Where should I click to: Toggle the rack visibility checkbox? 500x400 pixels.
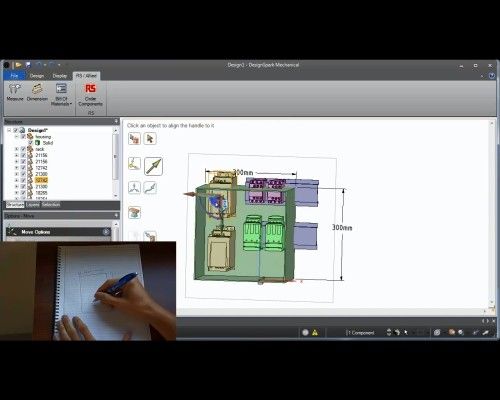pyautogui.click(x=23, y=149)
